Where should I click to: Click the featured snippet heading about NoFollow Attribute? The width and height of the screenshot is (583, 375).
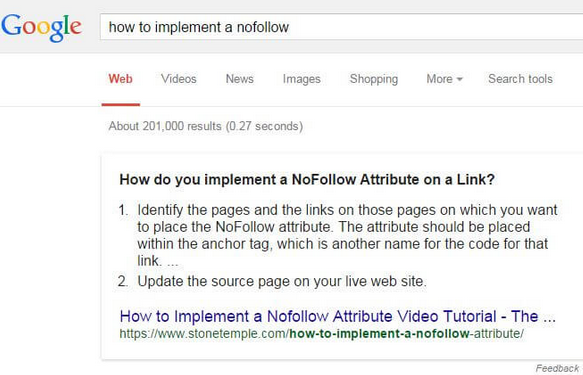point(307,180)
